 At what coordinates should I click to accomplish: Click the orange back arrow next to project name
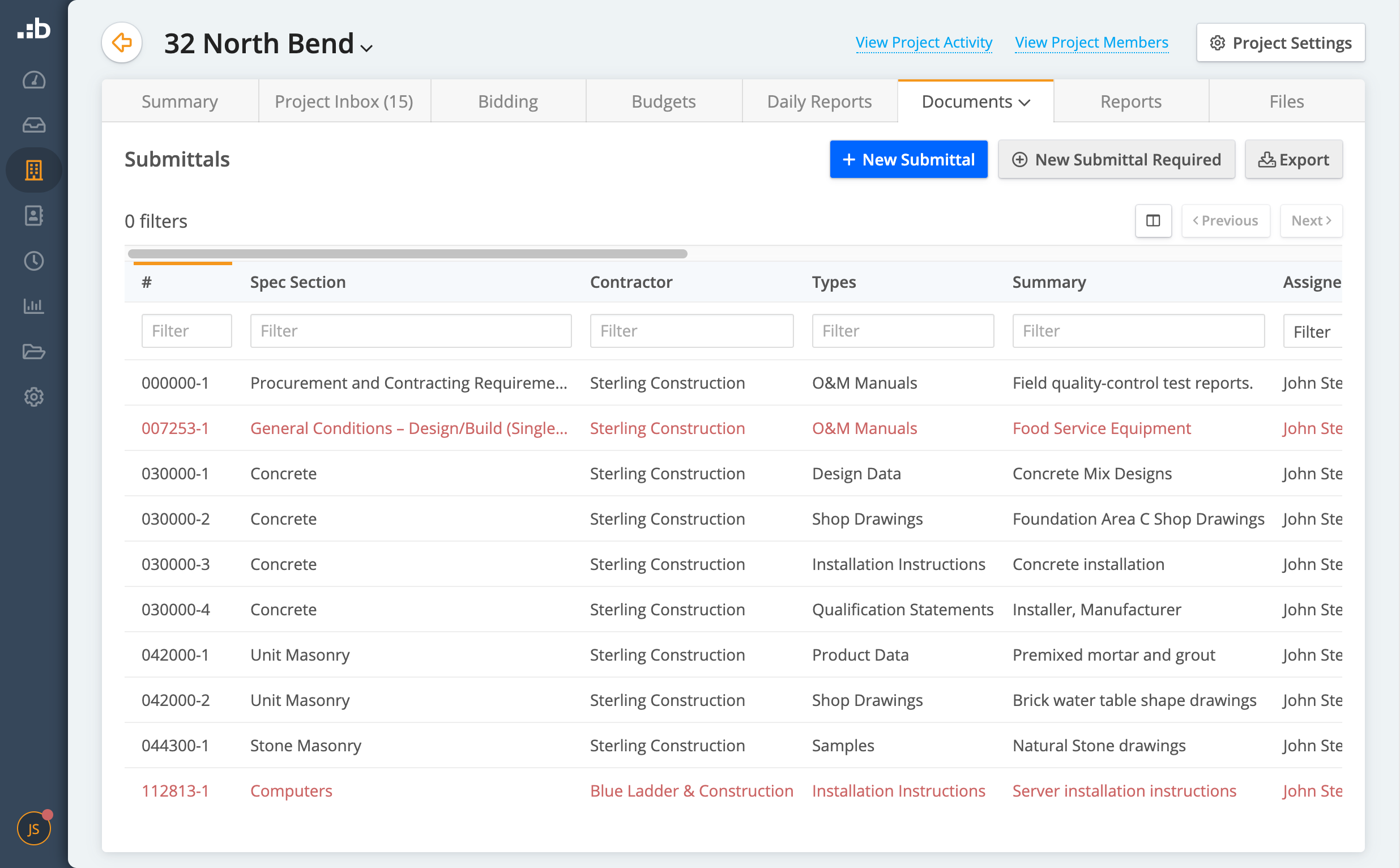121,42
